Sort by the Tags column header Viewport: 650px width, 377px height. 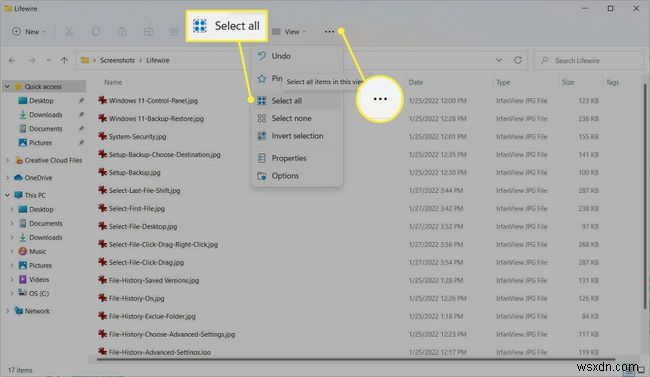(x=612, y=82)
